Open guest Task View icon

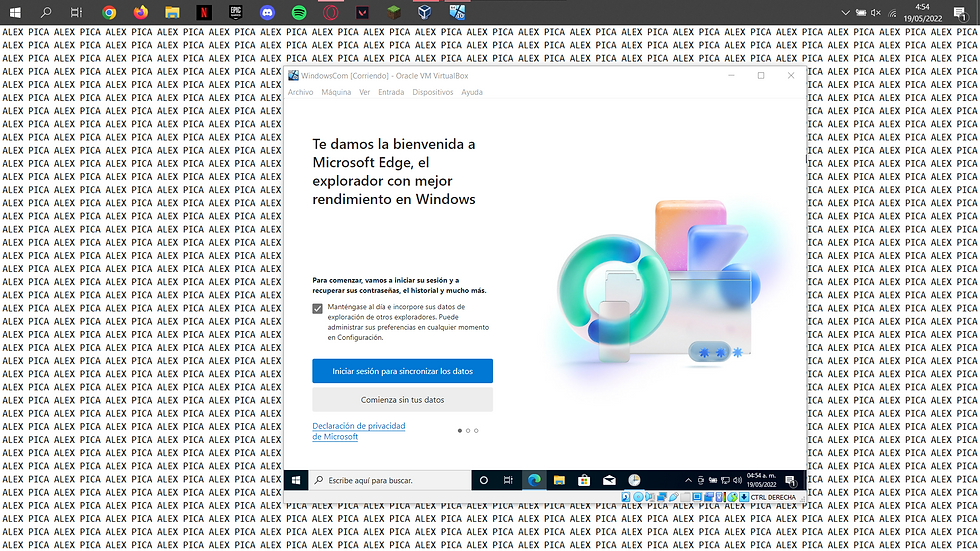(x=508, y=480)
